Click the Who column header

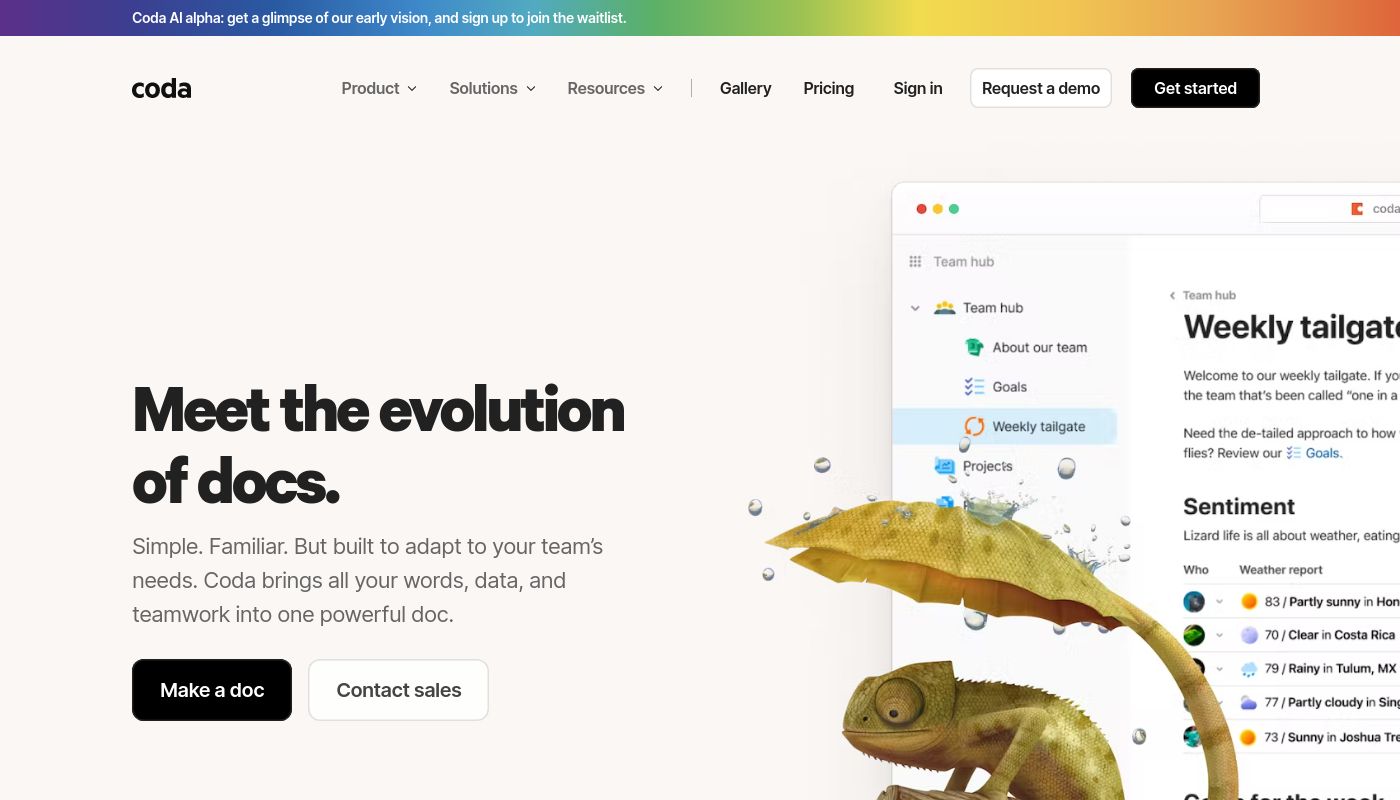(1196, 570)
